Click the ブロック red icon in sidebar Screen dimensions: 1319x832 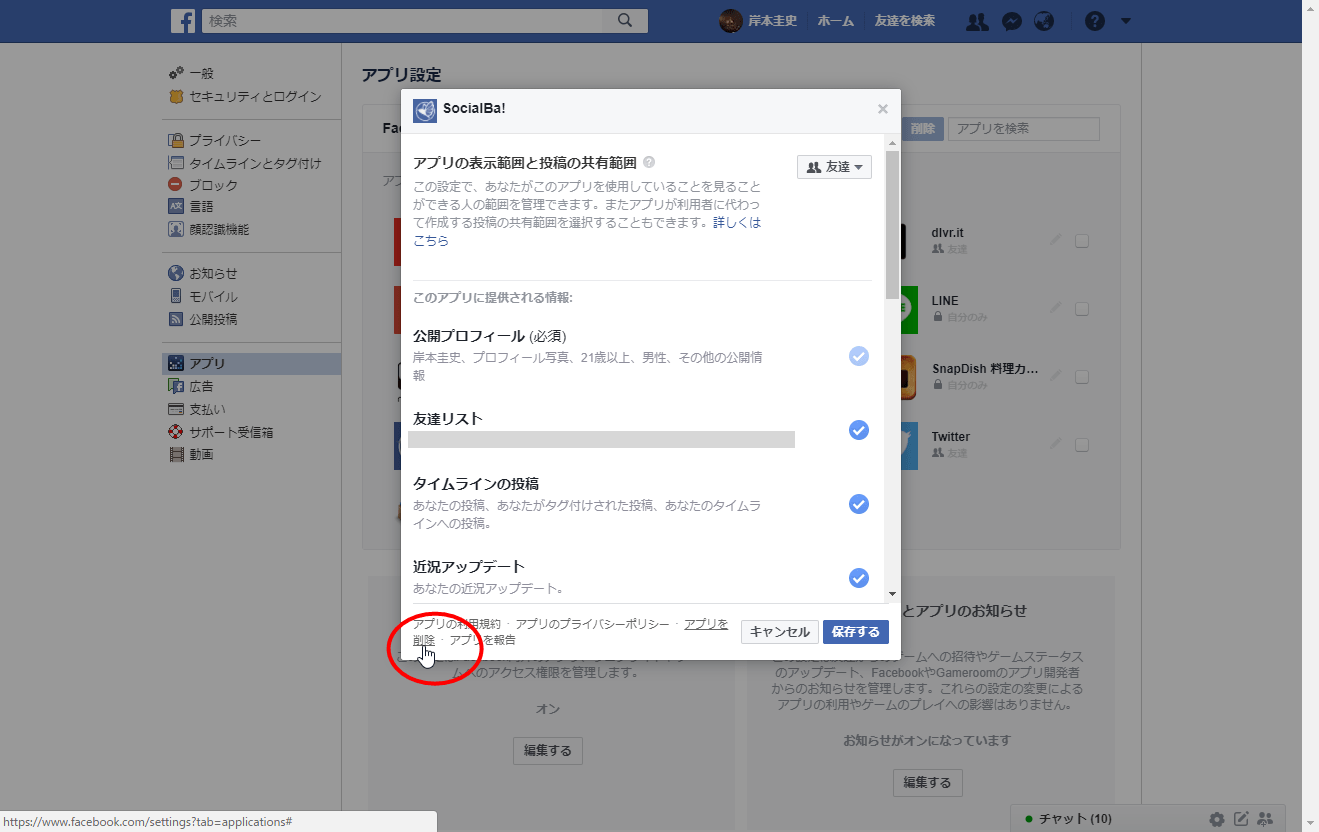tap(176, 185)
